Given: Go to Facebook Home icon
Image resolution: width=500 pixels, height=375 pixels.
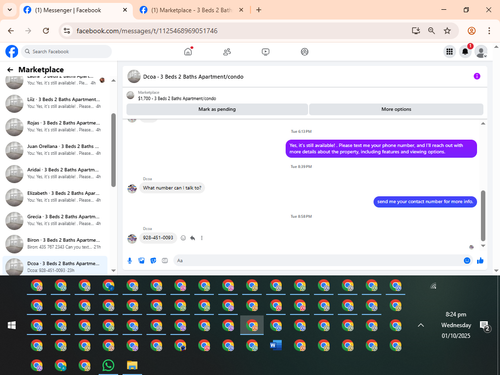Looking at the screenshot, I should (x=188, y=52).
